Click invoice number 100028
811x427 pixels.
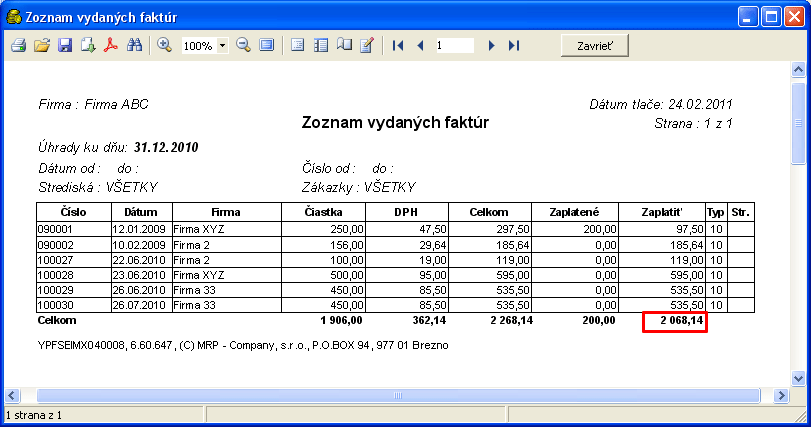tap(55, 275)
